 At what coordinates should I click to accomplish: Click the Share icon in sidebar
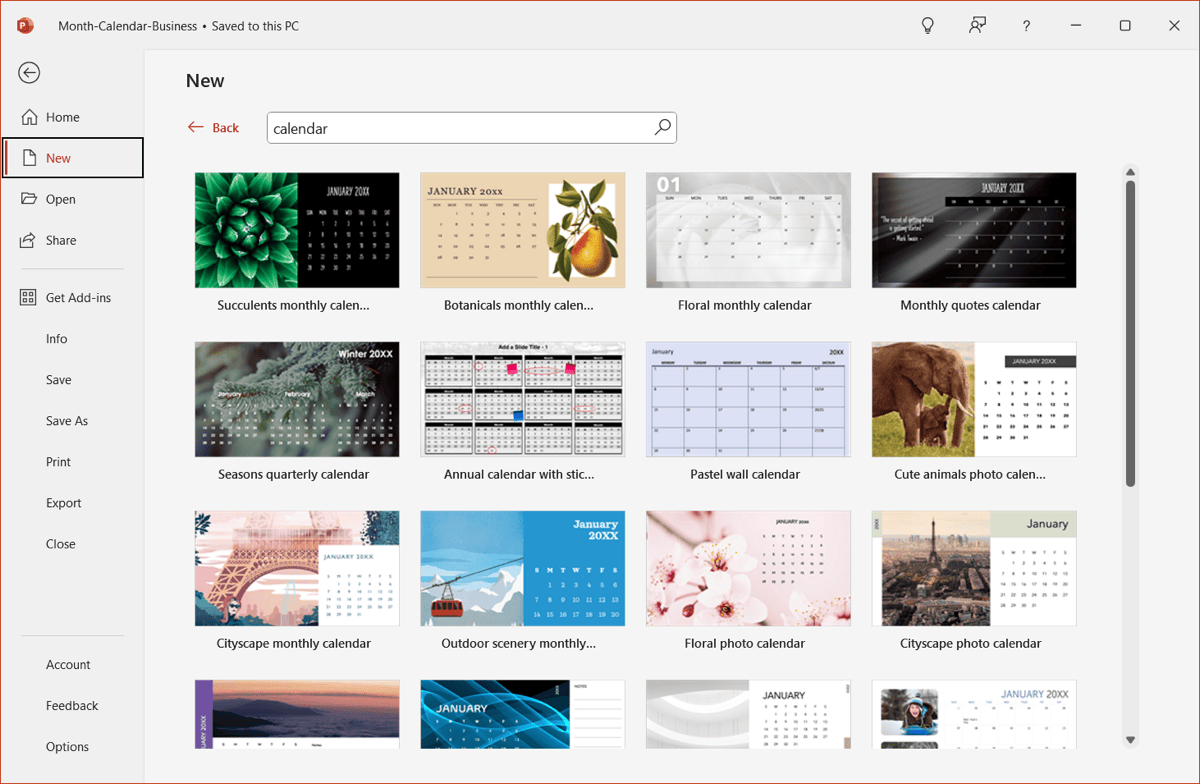pos(29,240)
